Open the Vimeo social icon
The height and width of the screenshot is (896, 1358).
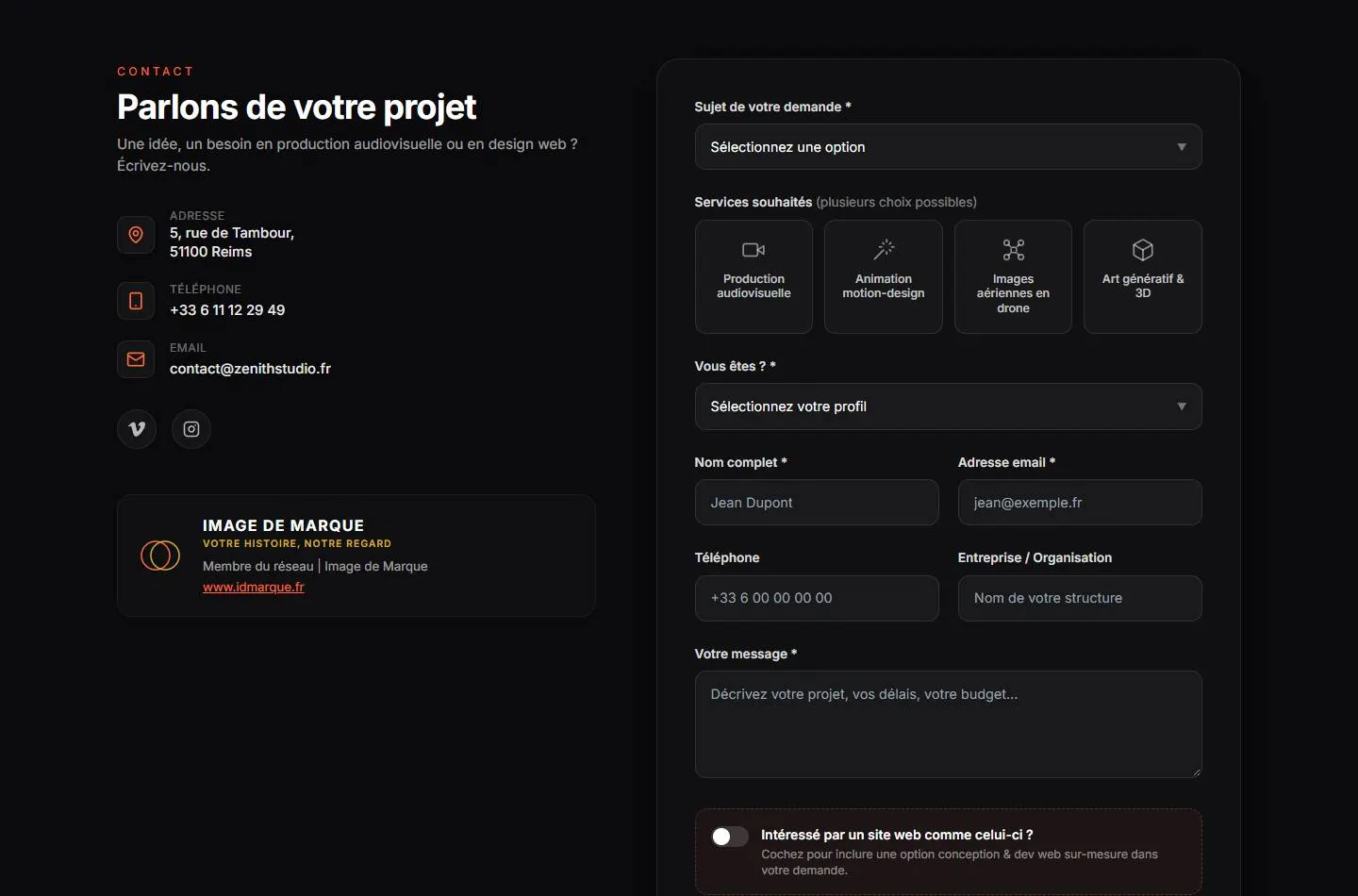point(137,429)
